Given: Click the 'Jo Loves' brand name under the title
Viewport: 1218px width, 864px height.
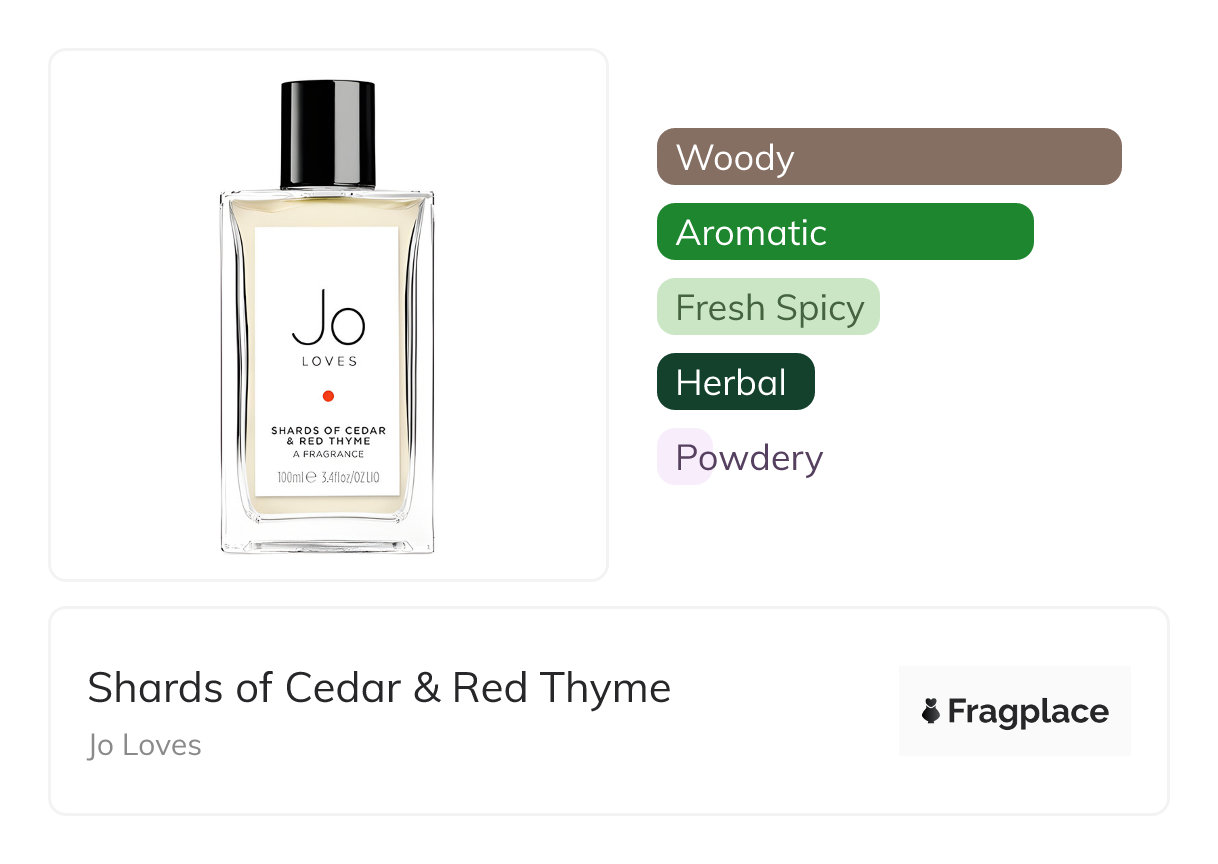Looking at the screenshot, I should [144, 746].
